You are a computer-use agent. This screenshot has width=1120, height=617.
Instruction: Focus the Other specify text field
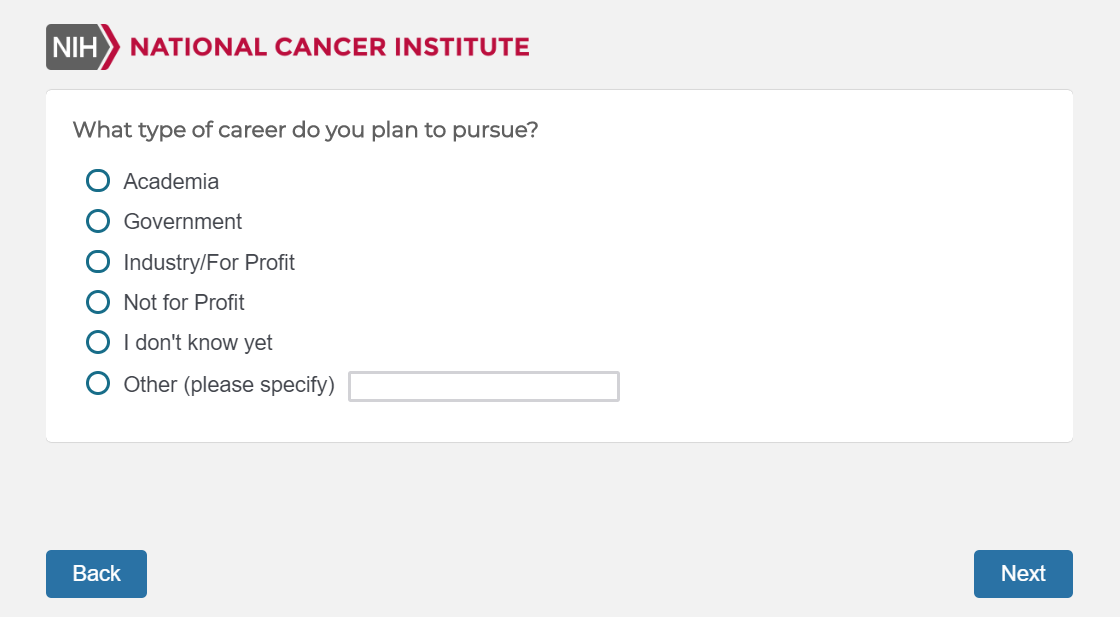pos(484,386)
